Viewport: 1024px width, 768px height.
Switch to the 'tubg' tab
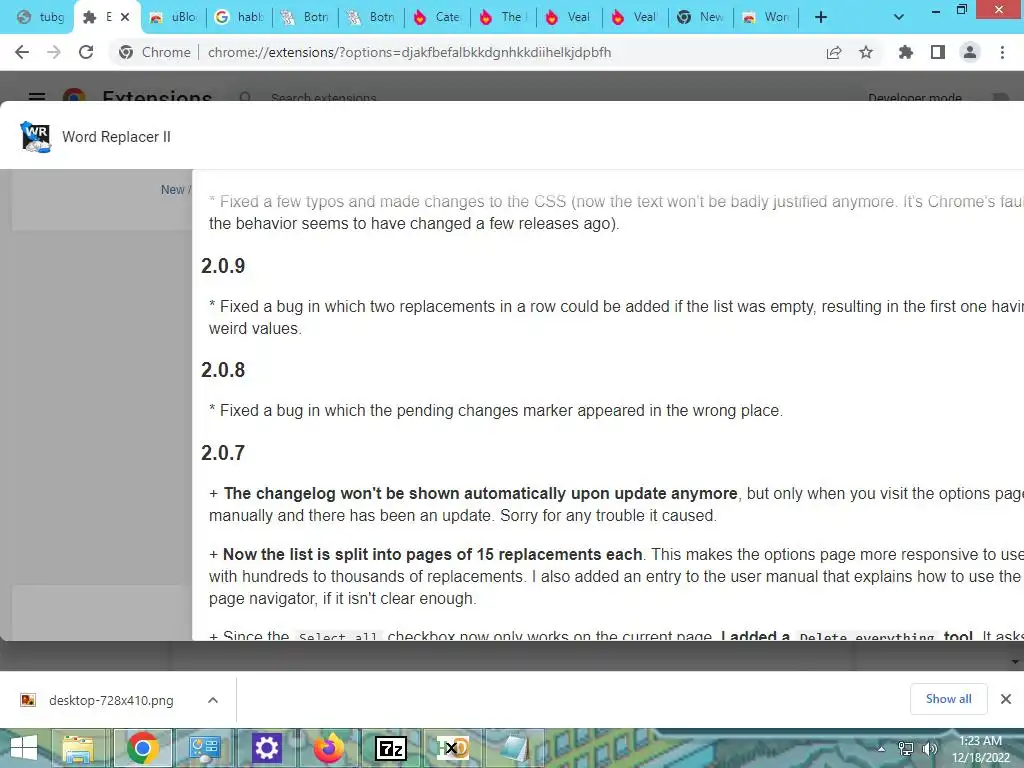[40, 17]
